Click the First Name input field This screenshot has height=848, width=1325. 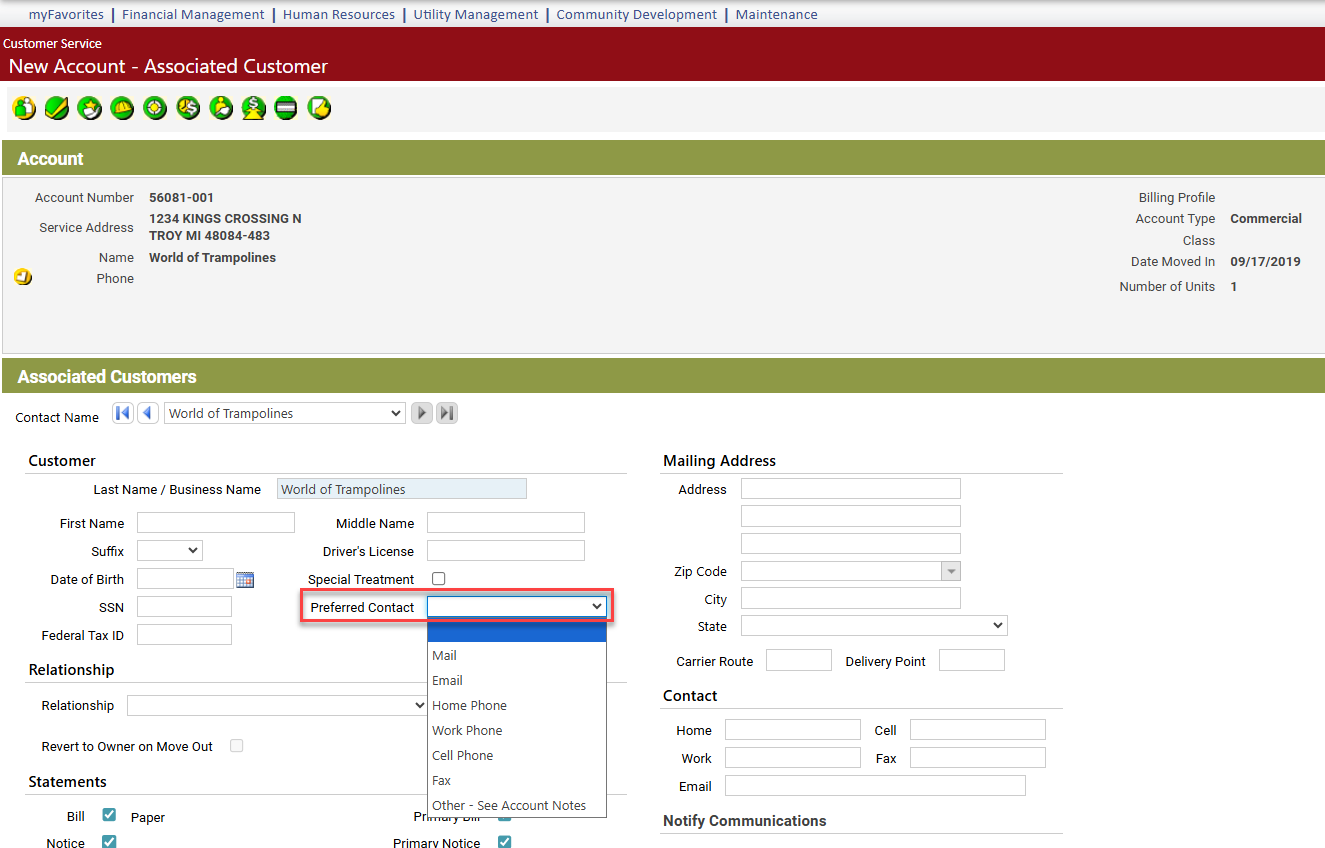coord(216,523)
